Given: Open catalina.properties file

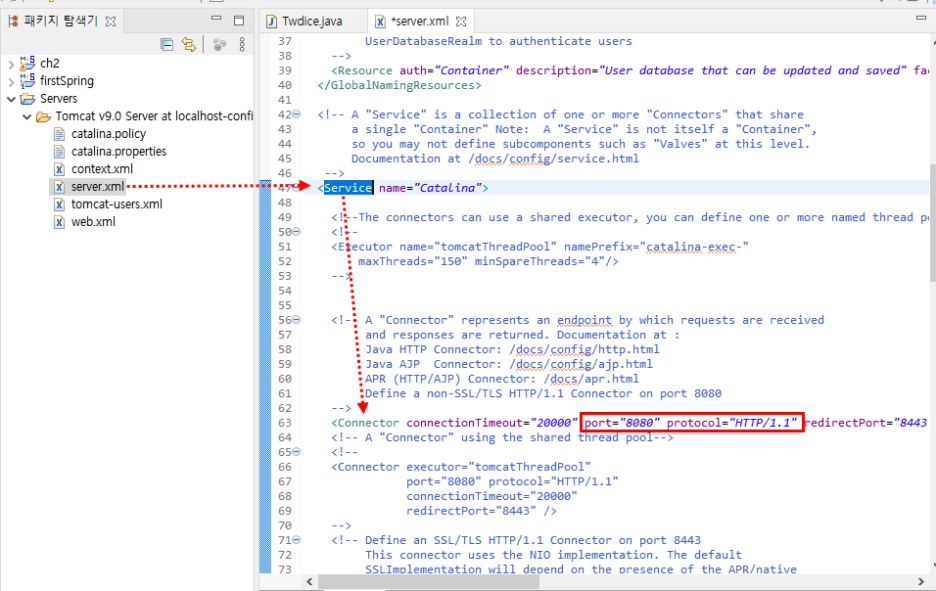Looking at the screenshot, I should coord(119,151).
